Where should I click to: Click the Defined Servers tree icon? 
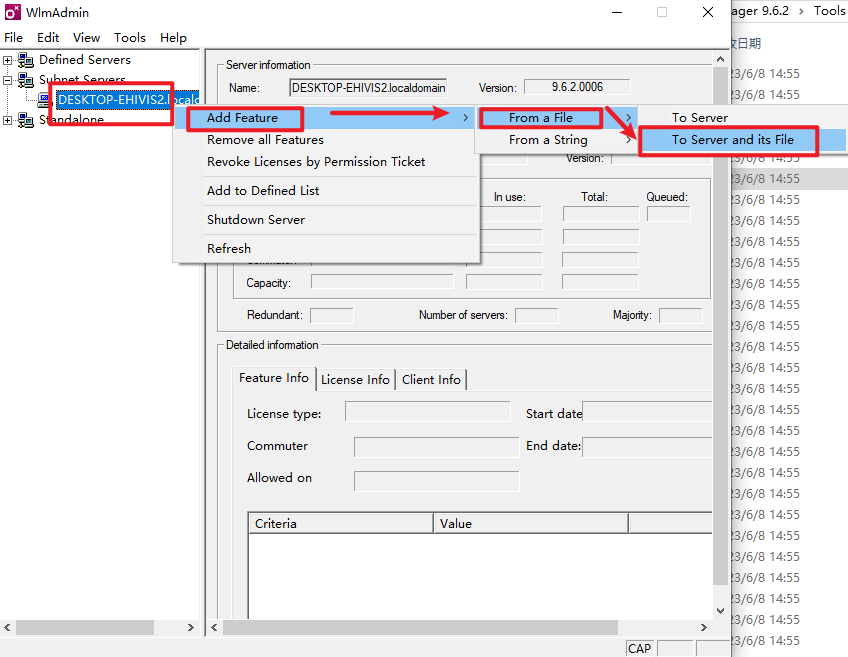[x=25, y=60]
